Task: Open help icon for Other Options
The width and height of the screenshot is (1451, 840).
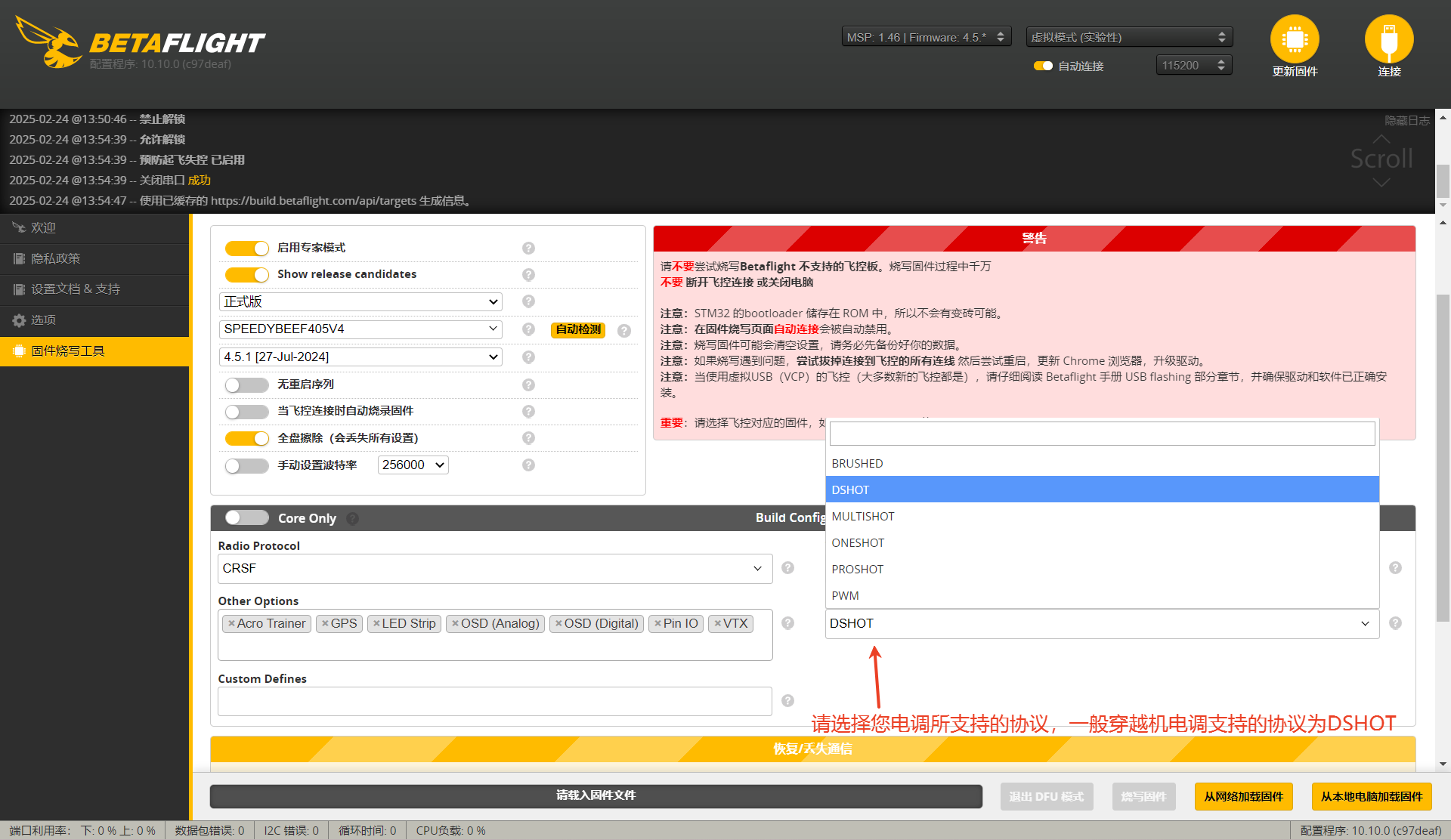Action: click(787, 623)
